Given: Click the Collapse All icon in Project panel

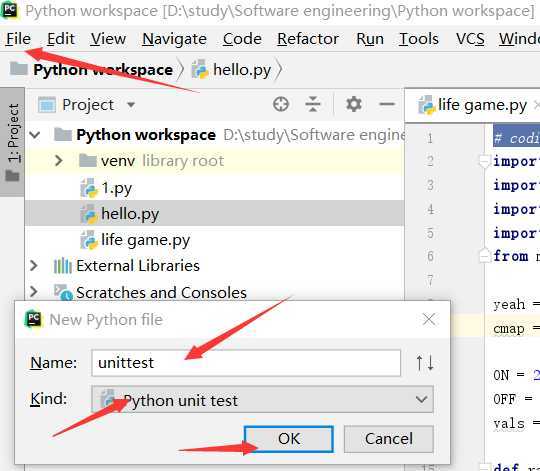Looking at the screenshot, I should pyautogui.click(x=313, y=104).
